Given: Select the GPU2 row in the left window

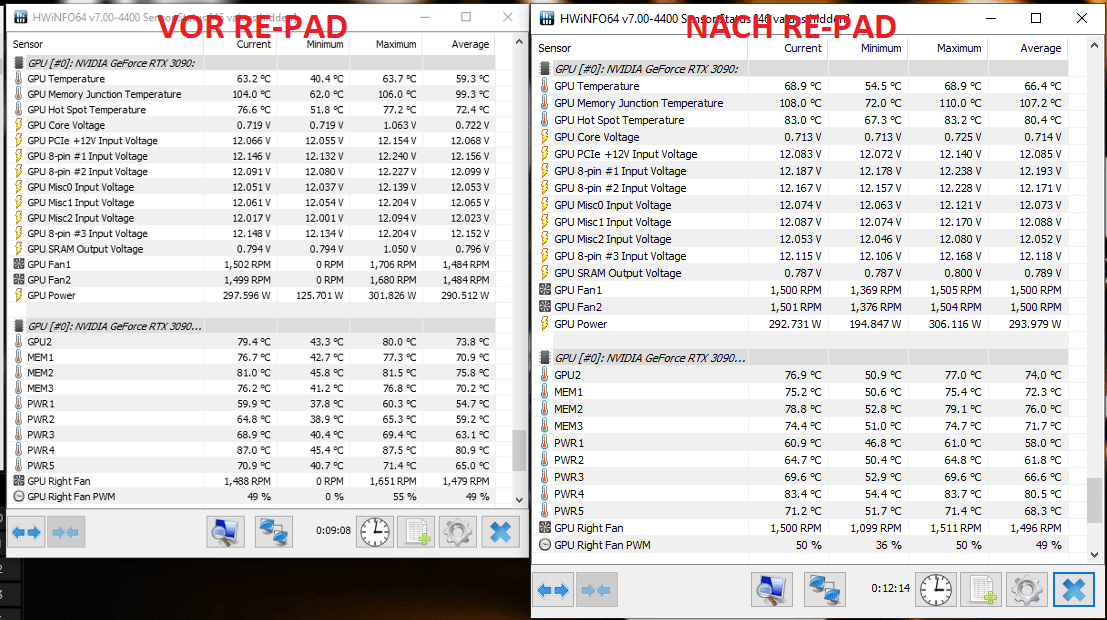Looking at the screenshot, I should click(251, 342).
